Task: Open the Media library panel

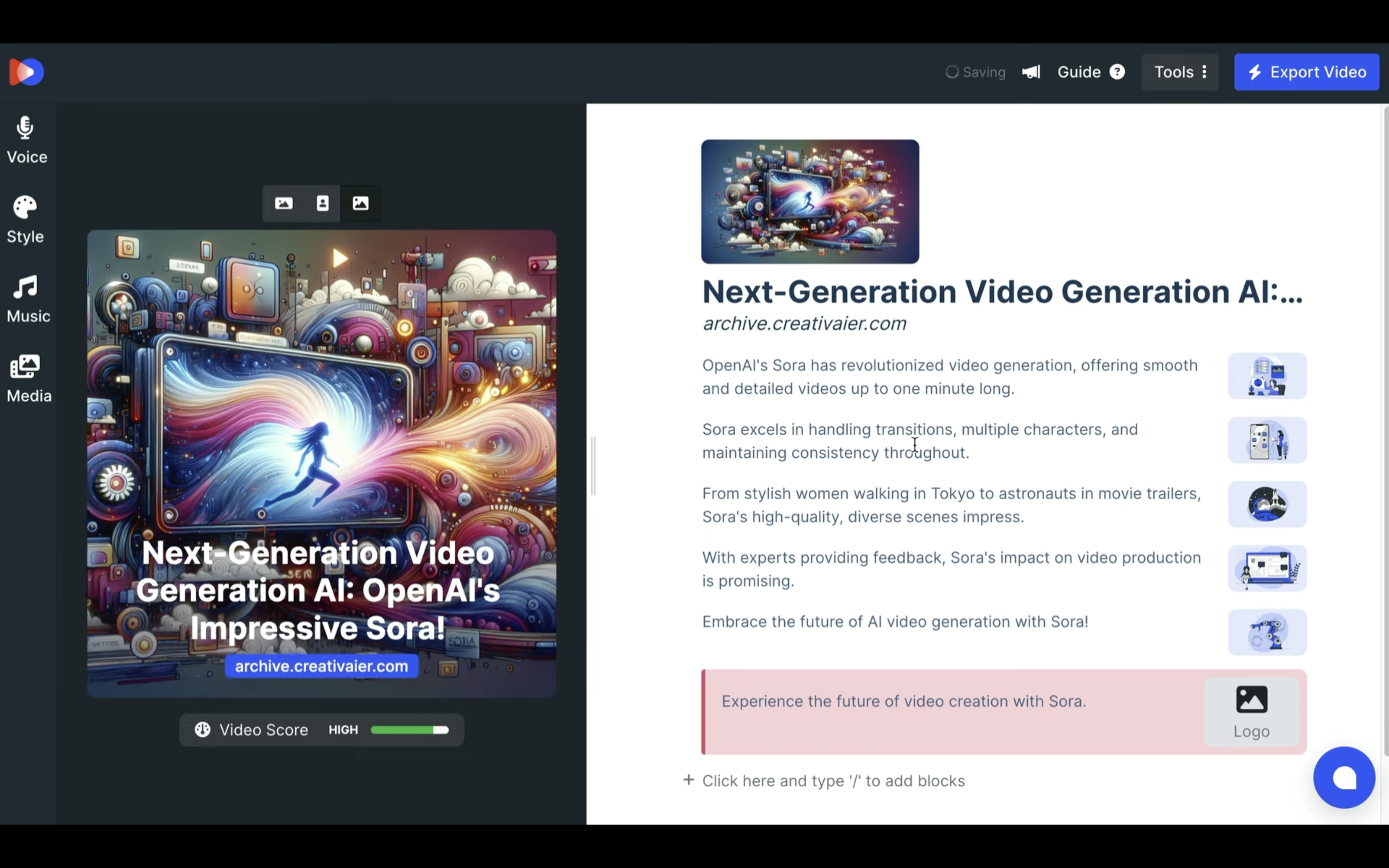Action: coord(28,379)
